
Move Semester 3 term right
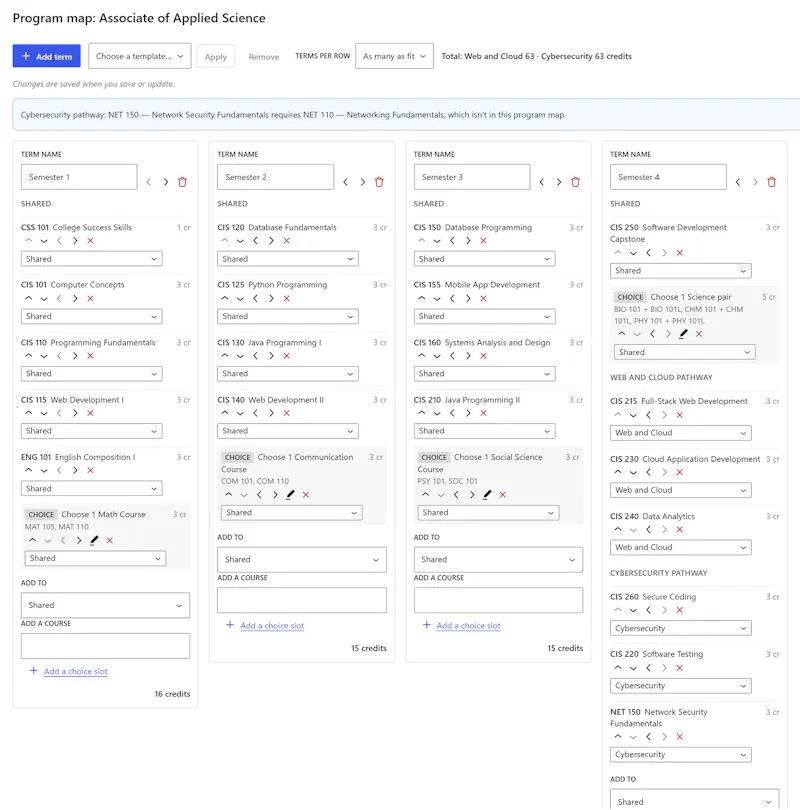pyautogui.click(x=559, y=182)
